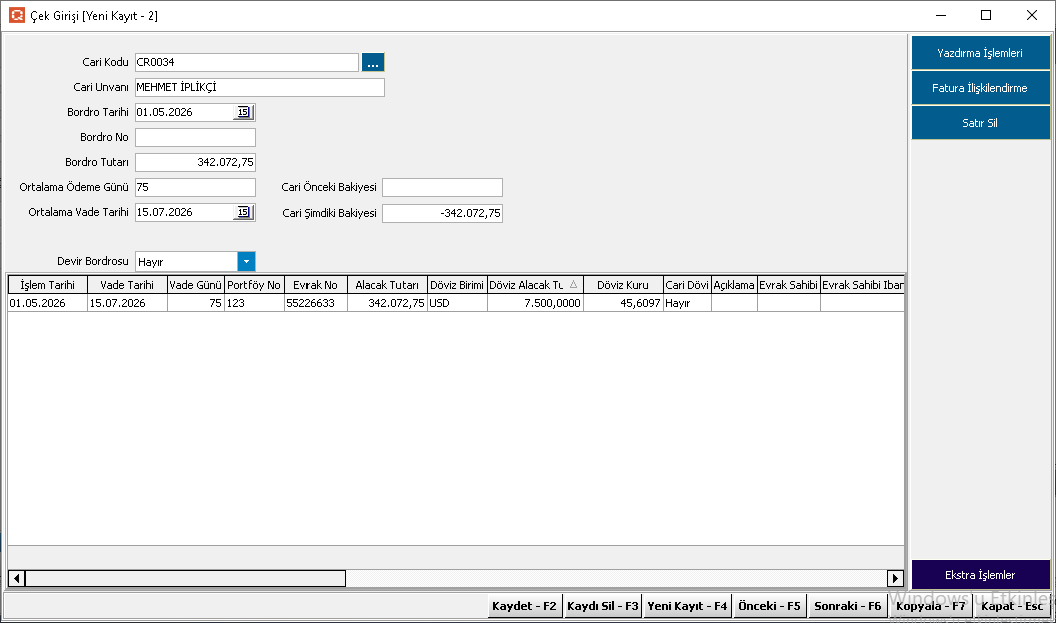Select the Portföy No cell 123
This screenshot has width=1056, height=623.
click(x=254, y=303)
